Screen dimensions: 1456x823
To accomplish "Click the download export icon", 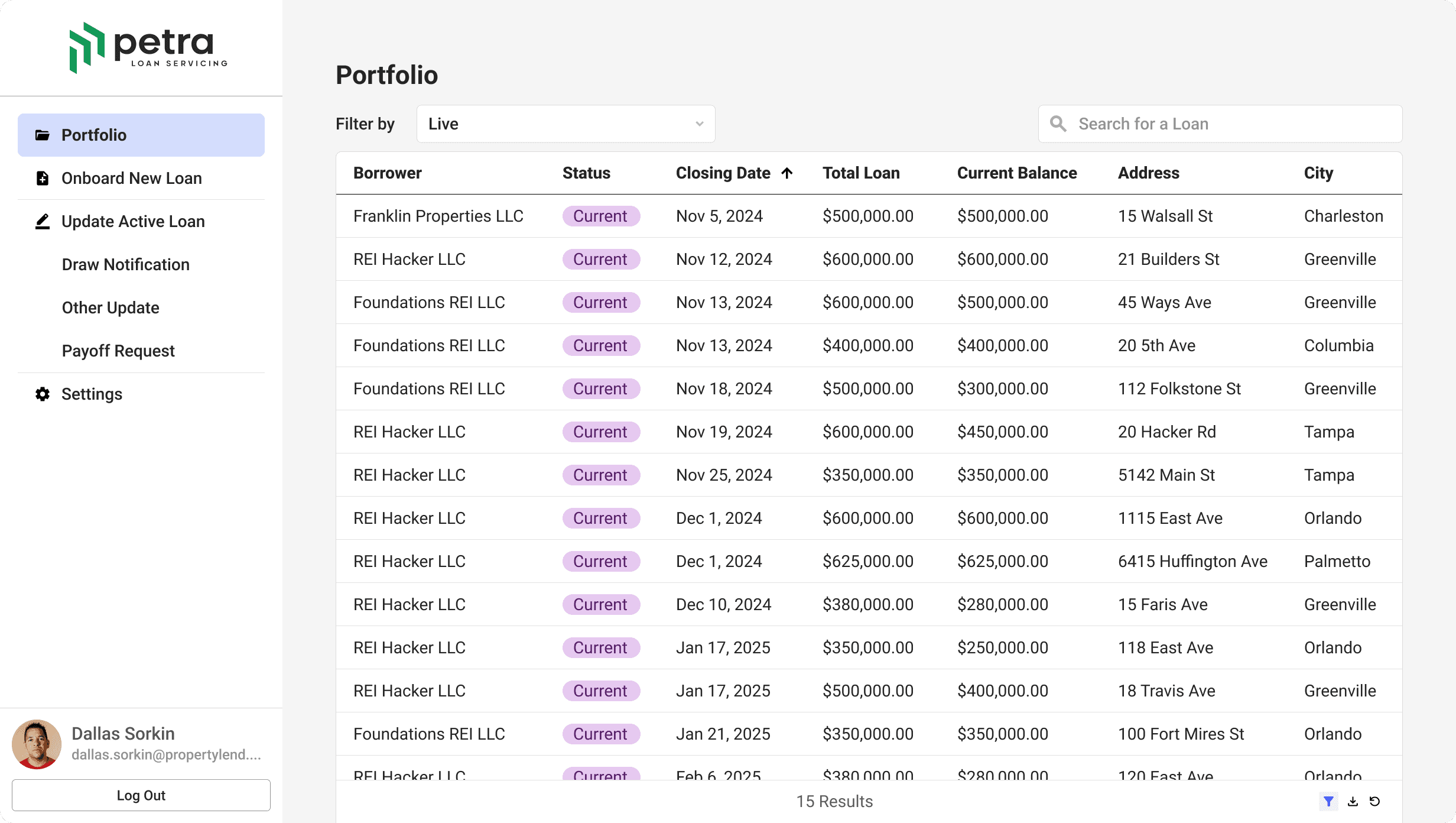I will [x=1353, y=801].
